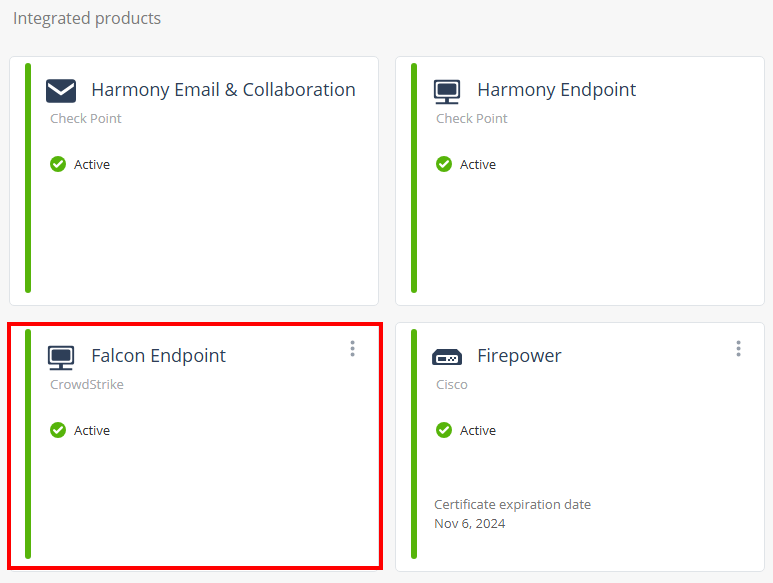Click the CrowdStrike vendor label

point(87,384)
